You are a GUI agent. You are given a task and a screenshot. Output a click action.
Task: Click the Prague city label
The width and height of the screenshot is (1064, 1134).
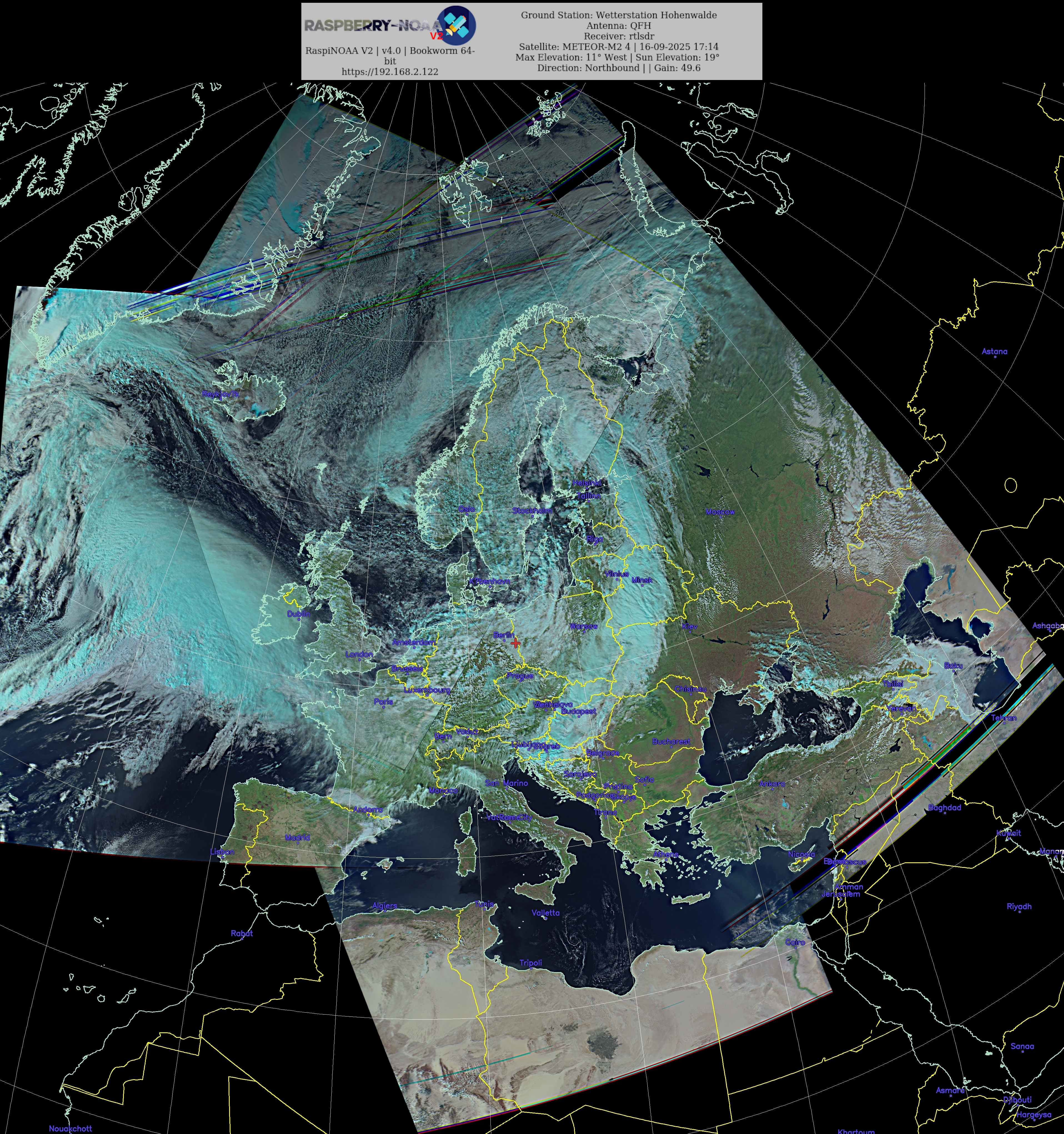[x=520, y=675]
